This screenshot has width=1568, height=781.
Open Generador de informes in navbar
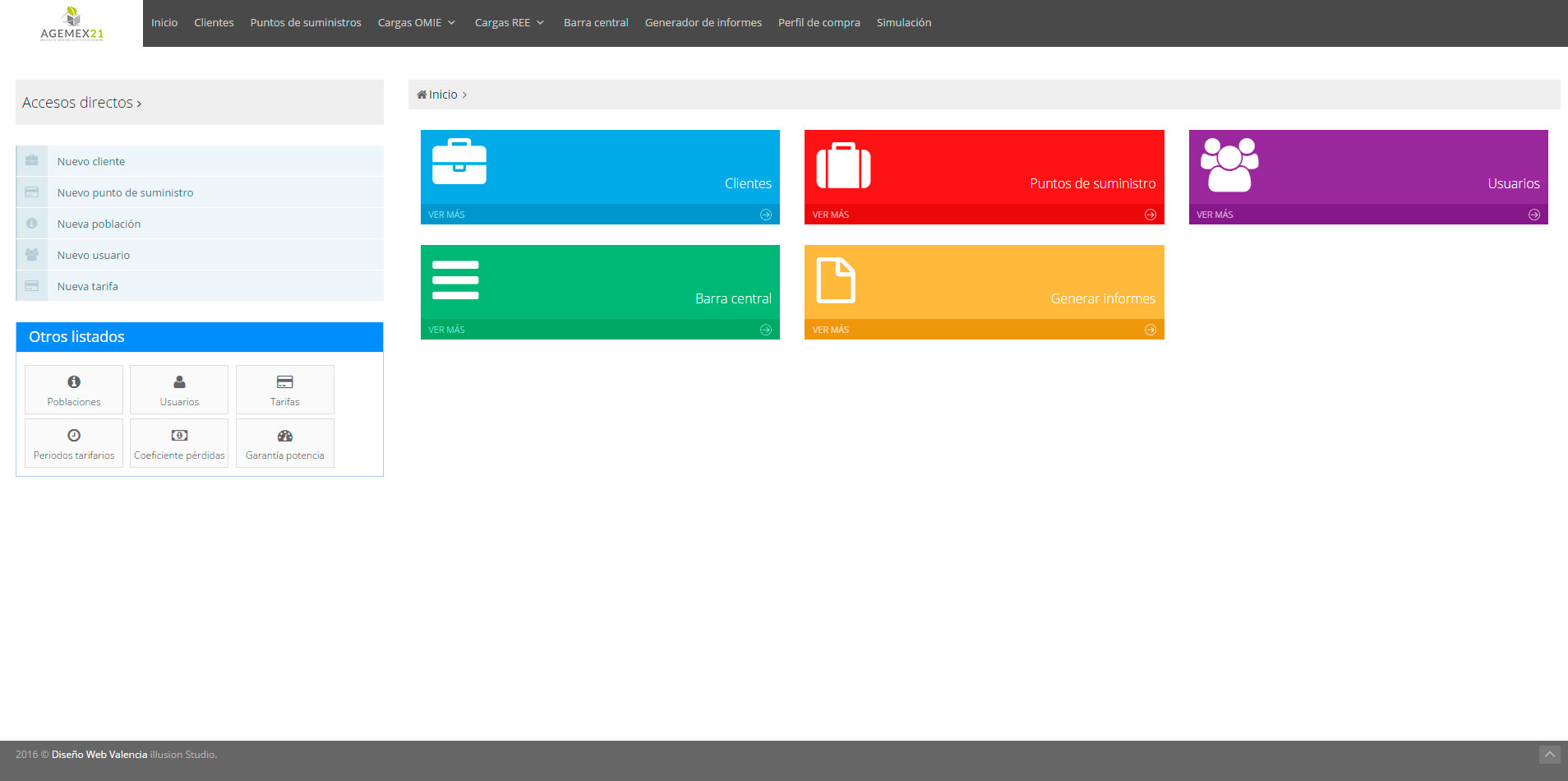[x=703, y=23]
